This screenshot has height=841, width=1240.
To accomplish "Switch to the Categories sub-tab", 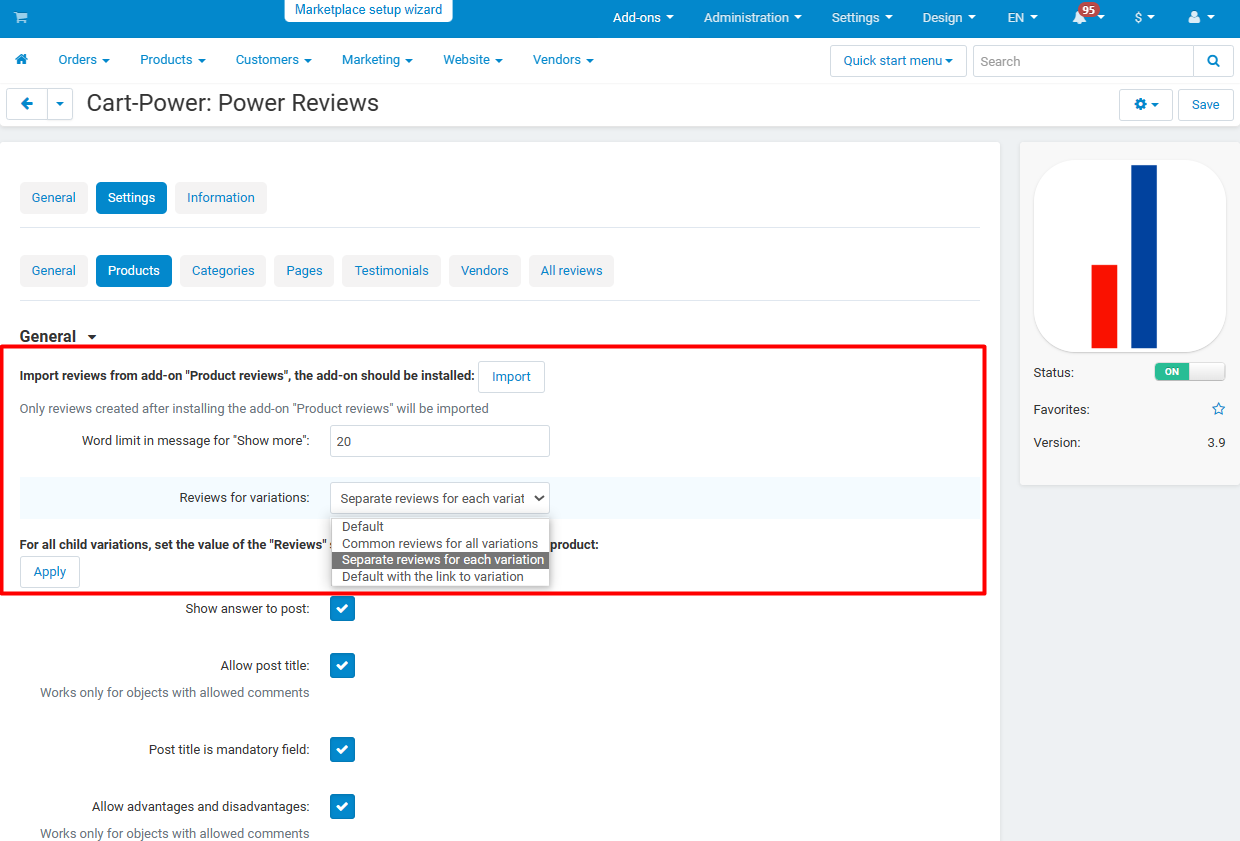I will [223, 271].
